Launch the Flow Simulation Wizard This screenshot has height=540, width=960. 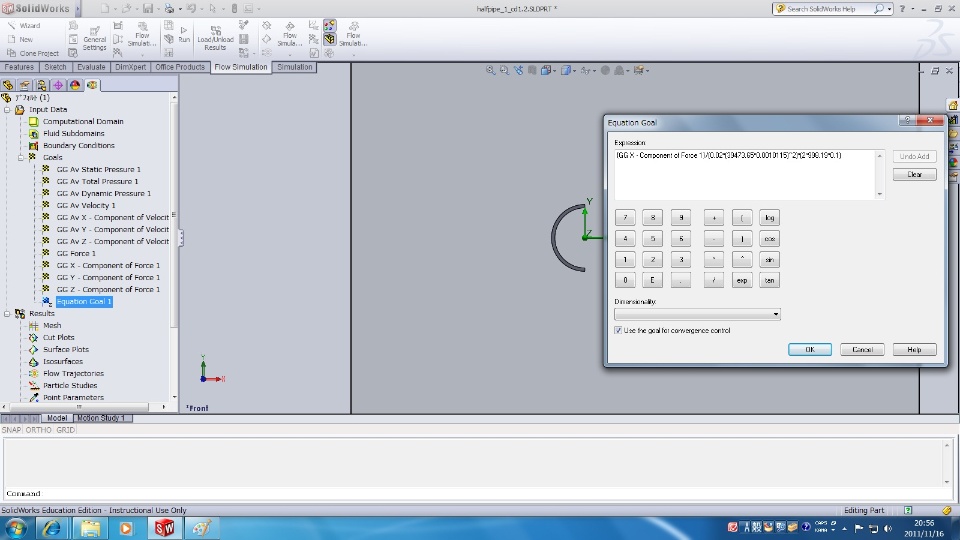(24, 25)
